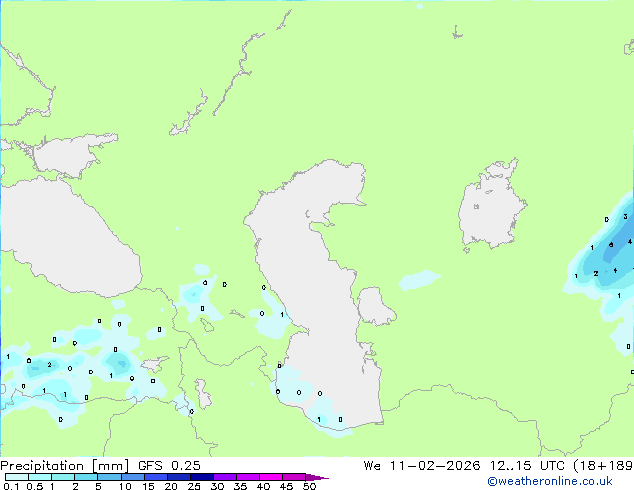
Task: Click the 0.5–1 mm legend color box
Action: pos(40,477)
